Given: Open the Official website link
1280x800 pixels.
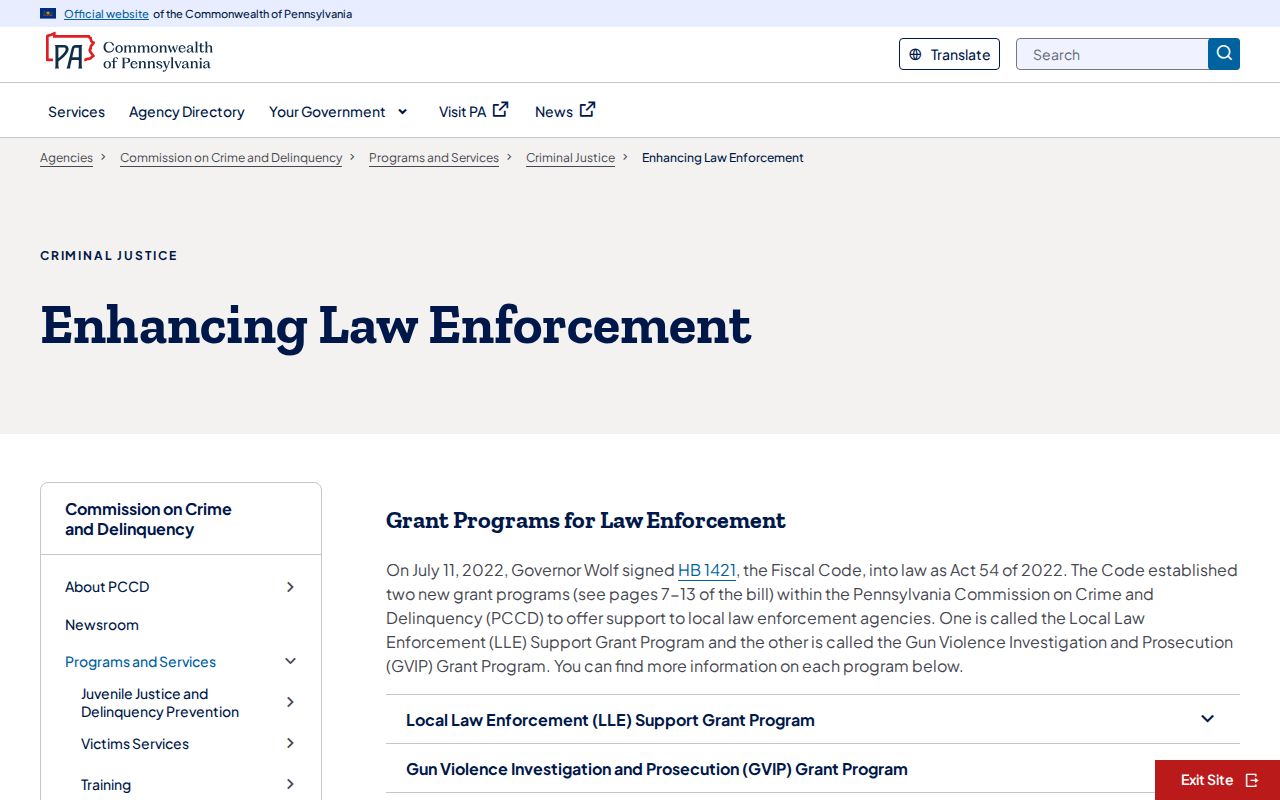Looking at the screenshot, I should [106, 14].
